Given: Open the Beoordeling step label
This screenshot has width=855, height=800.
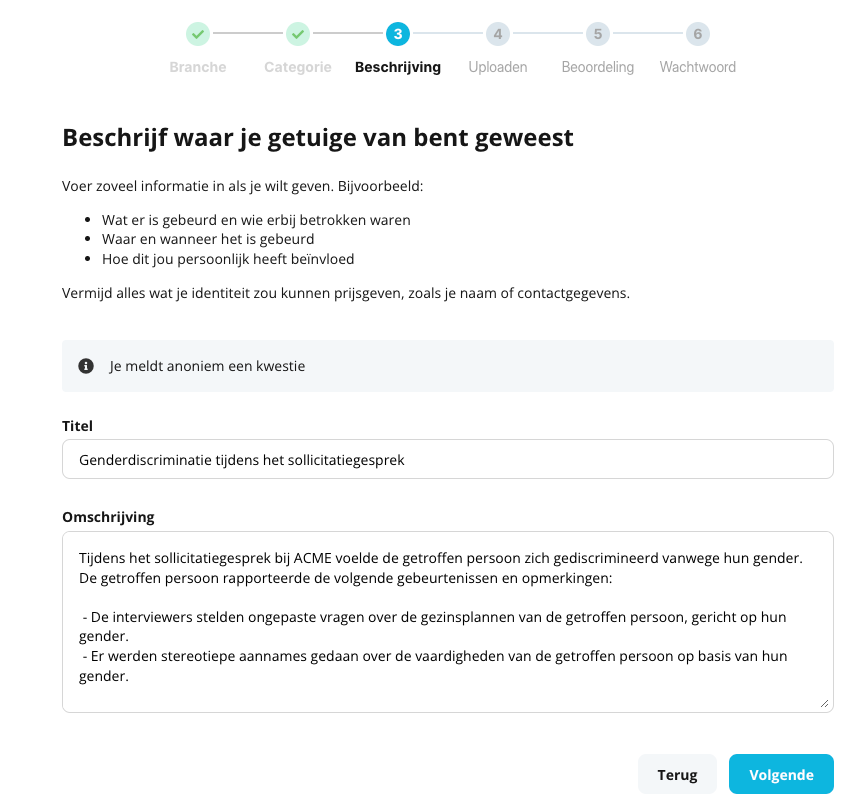Looking at the screenshot, I should (x=598, y=67).
